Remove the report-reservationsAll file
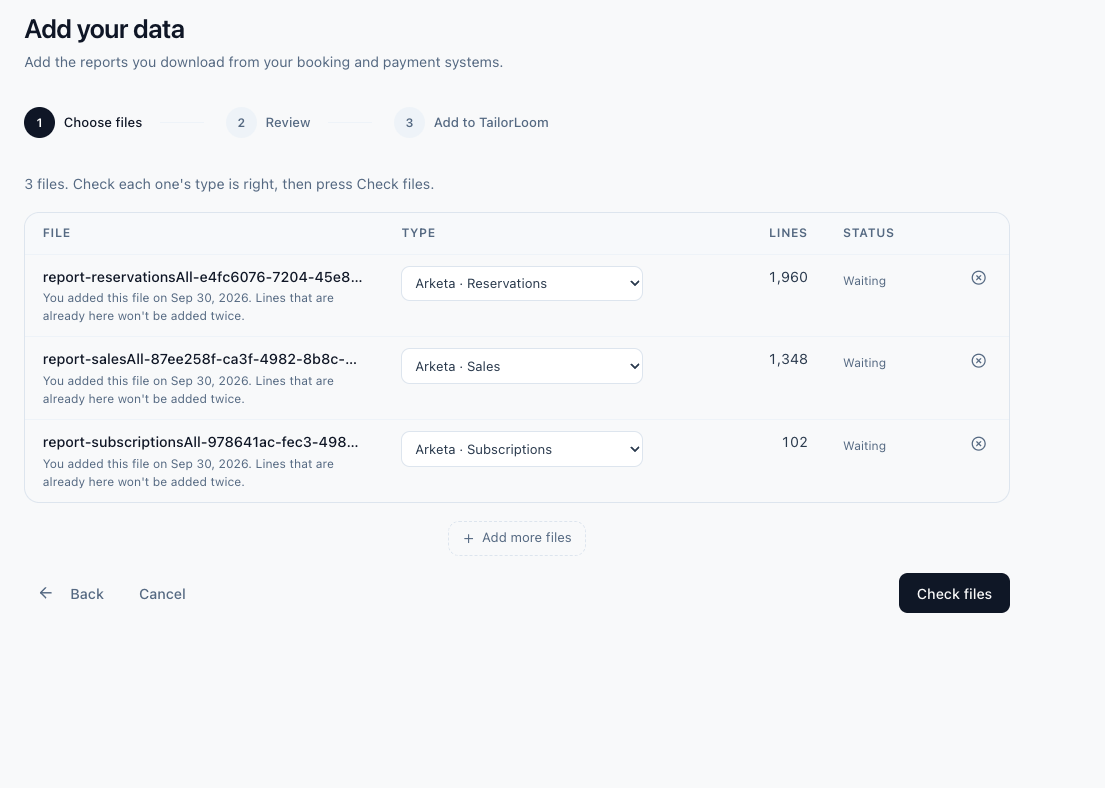The height and width of the screenshot is (788, 1105). pos(978,278)
